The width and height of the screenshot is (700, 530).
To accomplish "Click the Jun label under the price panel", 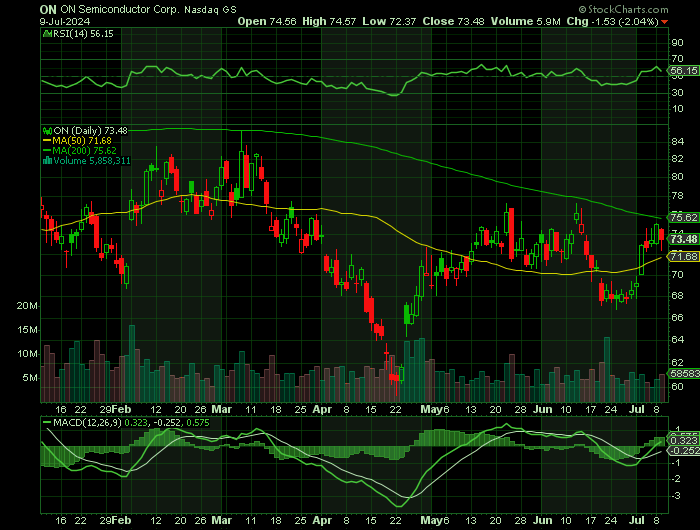I will coord(543,409).
